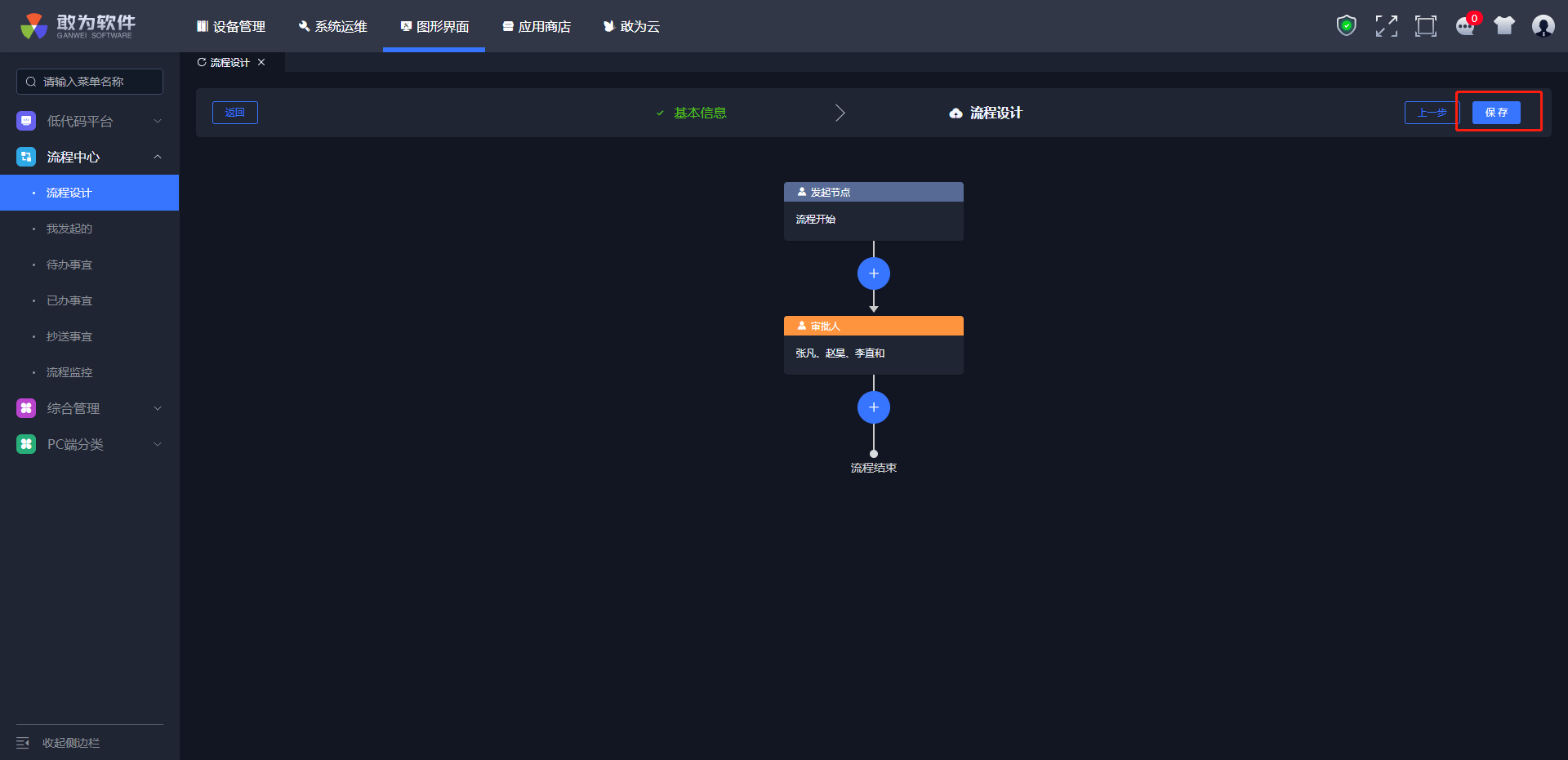The width and height of the screenshot is (1568, 760).
Task: Expand the 综合管理 menu chevron
Action: [x=158, y=408]
